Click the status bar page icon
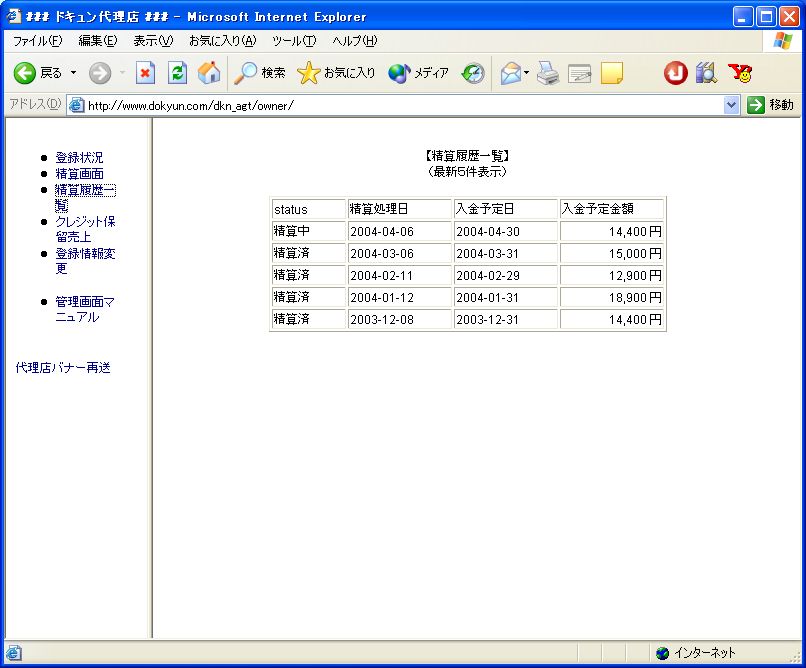The image size is (806, 668). pyautogui.click(x=13, y=653)
